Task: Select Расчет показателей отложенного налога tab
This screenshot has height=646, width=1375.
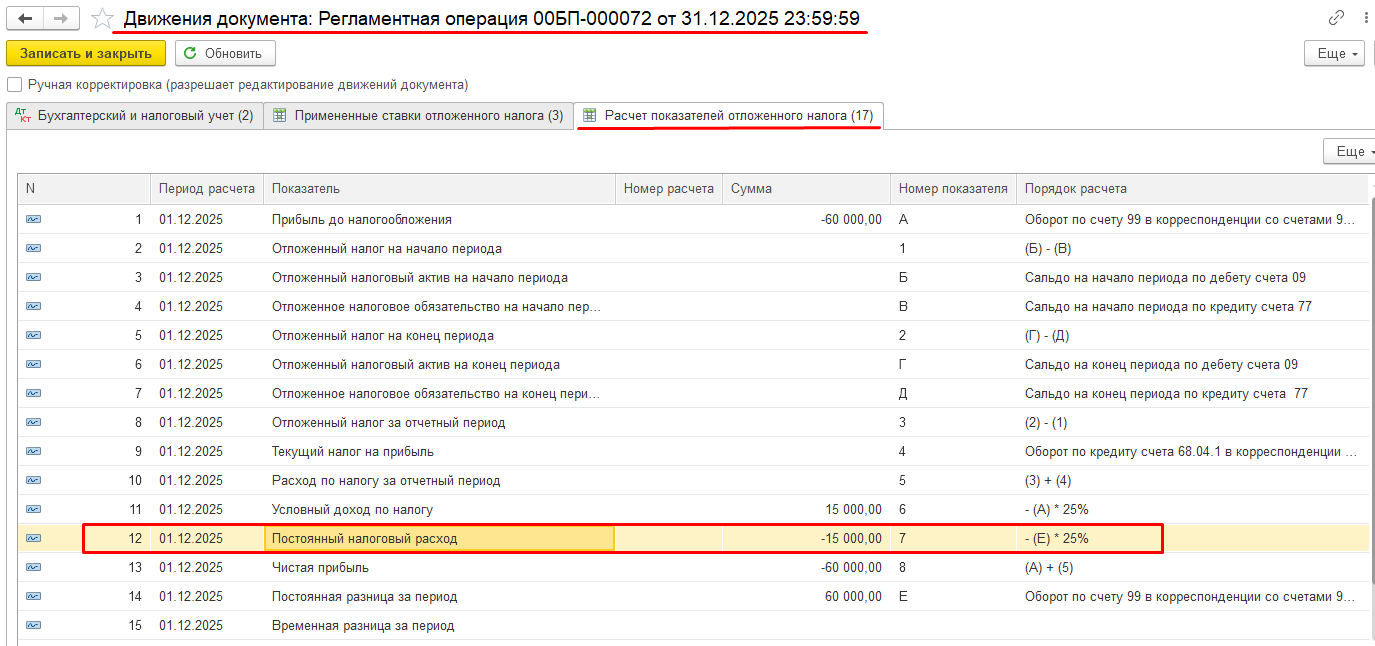Action: click(729, 116)
